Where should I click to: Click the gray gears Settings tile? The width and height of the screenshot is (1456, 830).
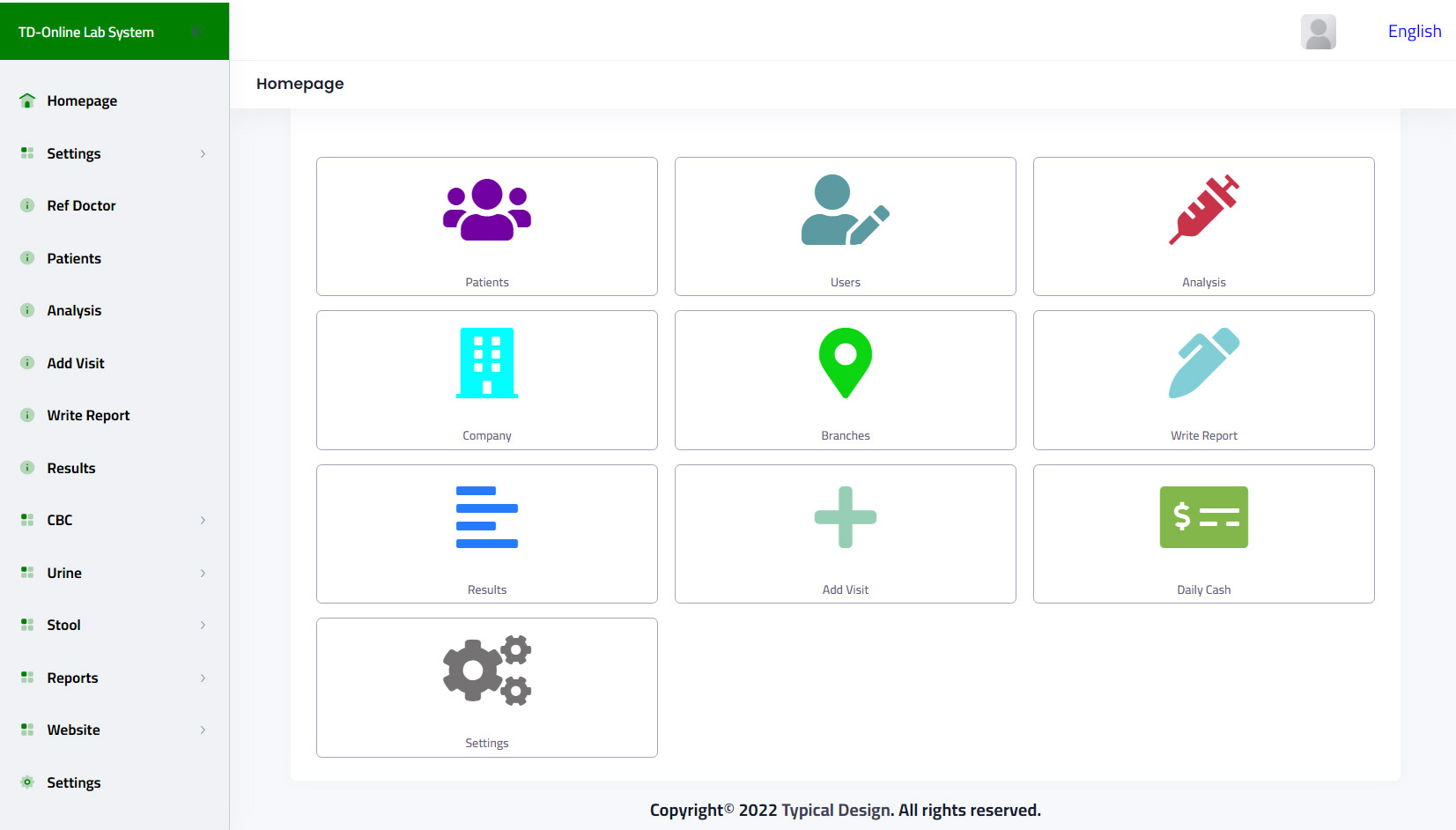[x=486, y=671]
